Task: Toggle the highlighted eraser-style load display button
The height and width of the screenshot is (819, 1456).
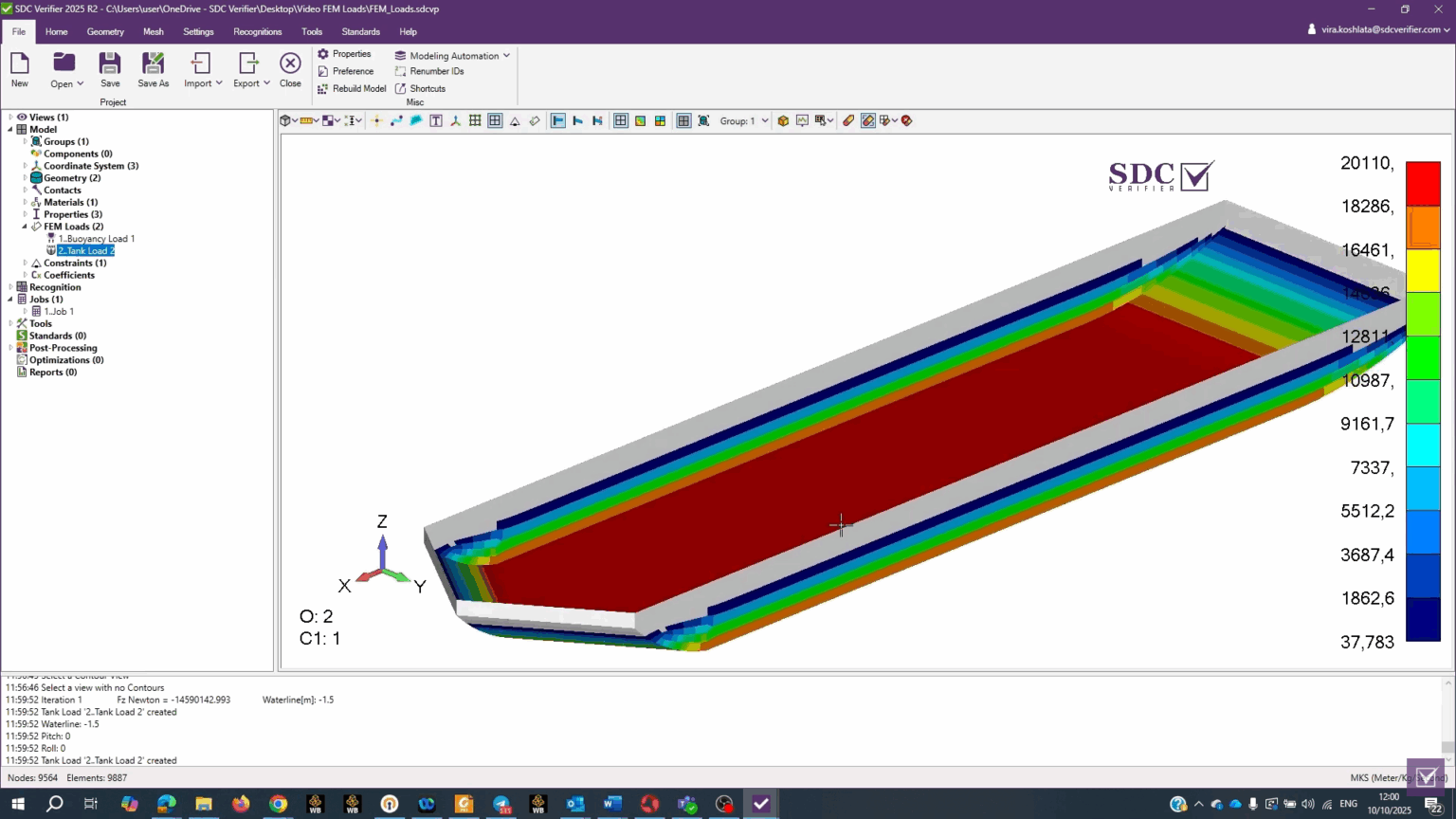Action: tap(868, 120)
